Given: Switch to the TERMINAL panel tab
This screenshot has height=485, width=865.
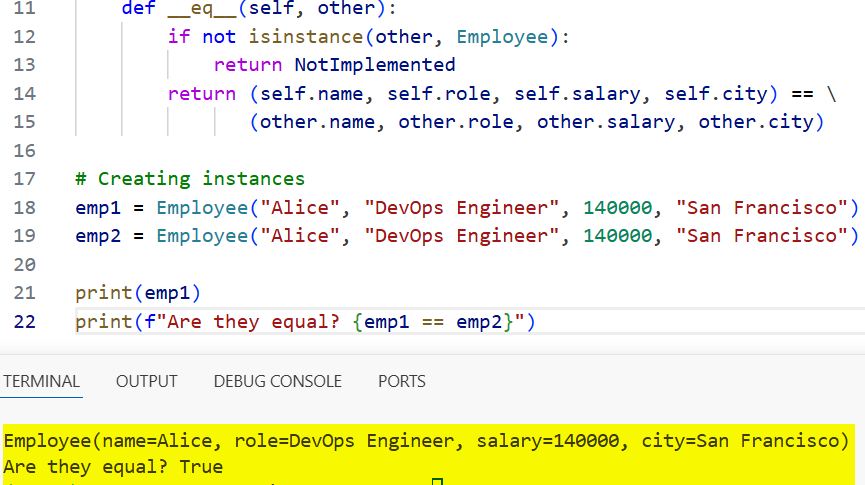Looking at the screenshot, I should click(x=41, y=381).
